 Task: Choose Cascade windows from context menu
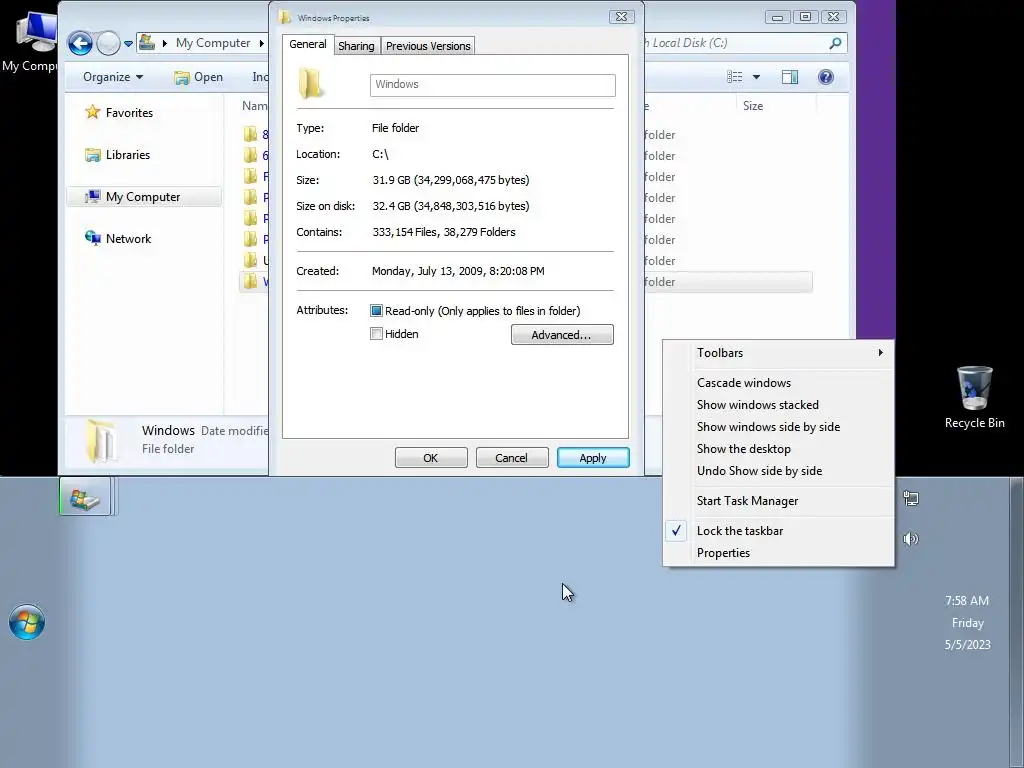click(778, 383)
